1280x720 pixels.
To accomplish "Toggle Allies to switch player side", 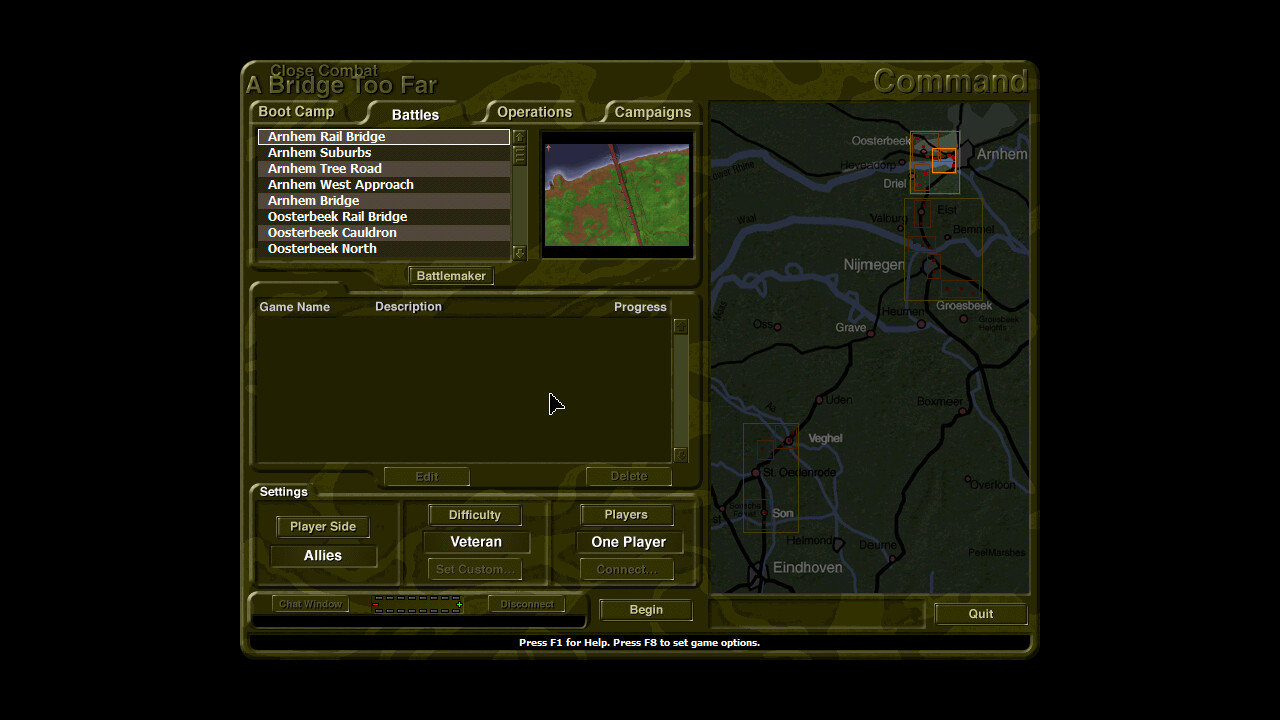I will click(322, 555).
